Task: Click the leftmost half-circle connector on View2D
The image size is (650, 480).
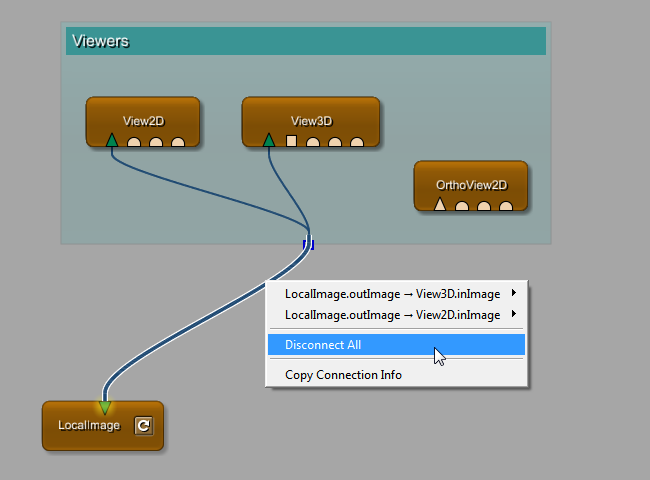Action: click(134, 142)
